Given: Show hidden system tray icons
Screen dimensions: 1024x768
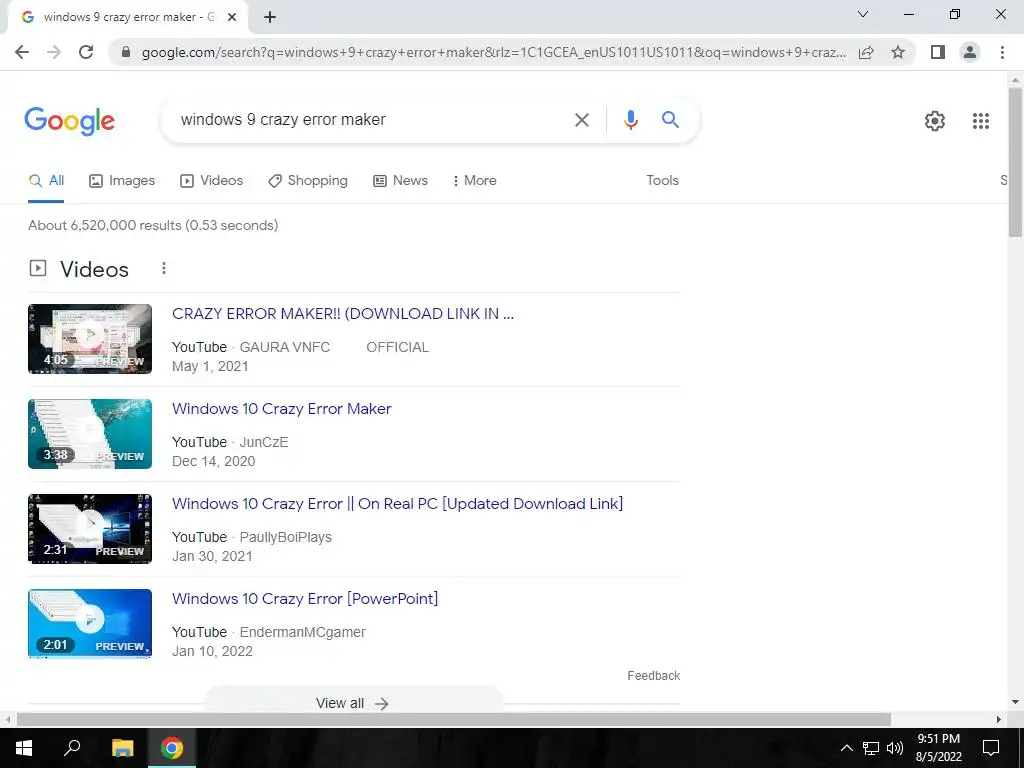Looking at the screenshot, I should [x=846, y=748].
